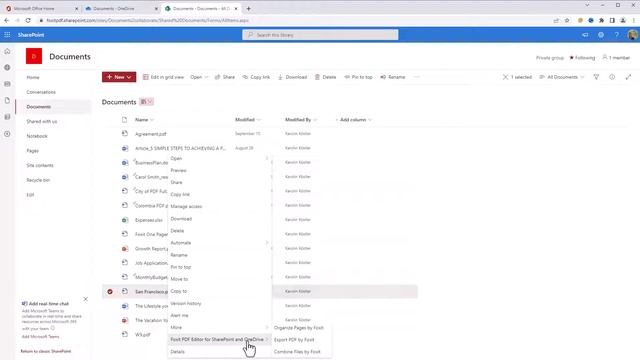The width and height of the screenshot is (640, 360).
Task: Open the details pane info icon
Action: (612, 77)
